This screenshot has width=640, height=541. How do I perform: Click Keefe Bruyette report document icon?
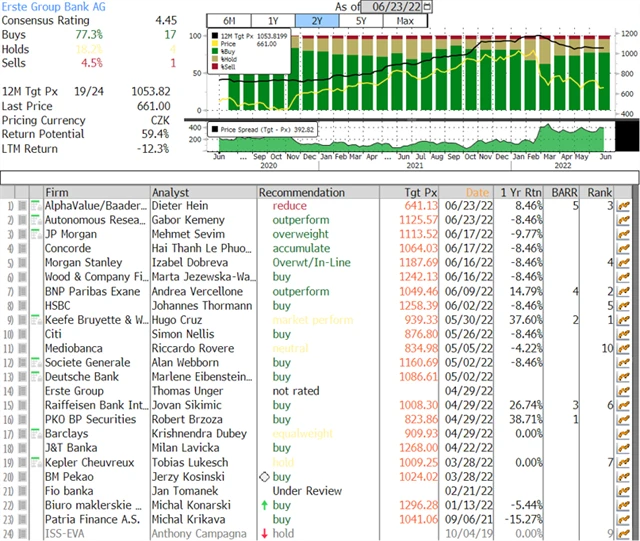point(35,320)
